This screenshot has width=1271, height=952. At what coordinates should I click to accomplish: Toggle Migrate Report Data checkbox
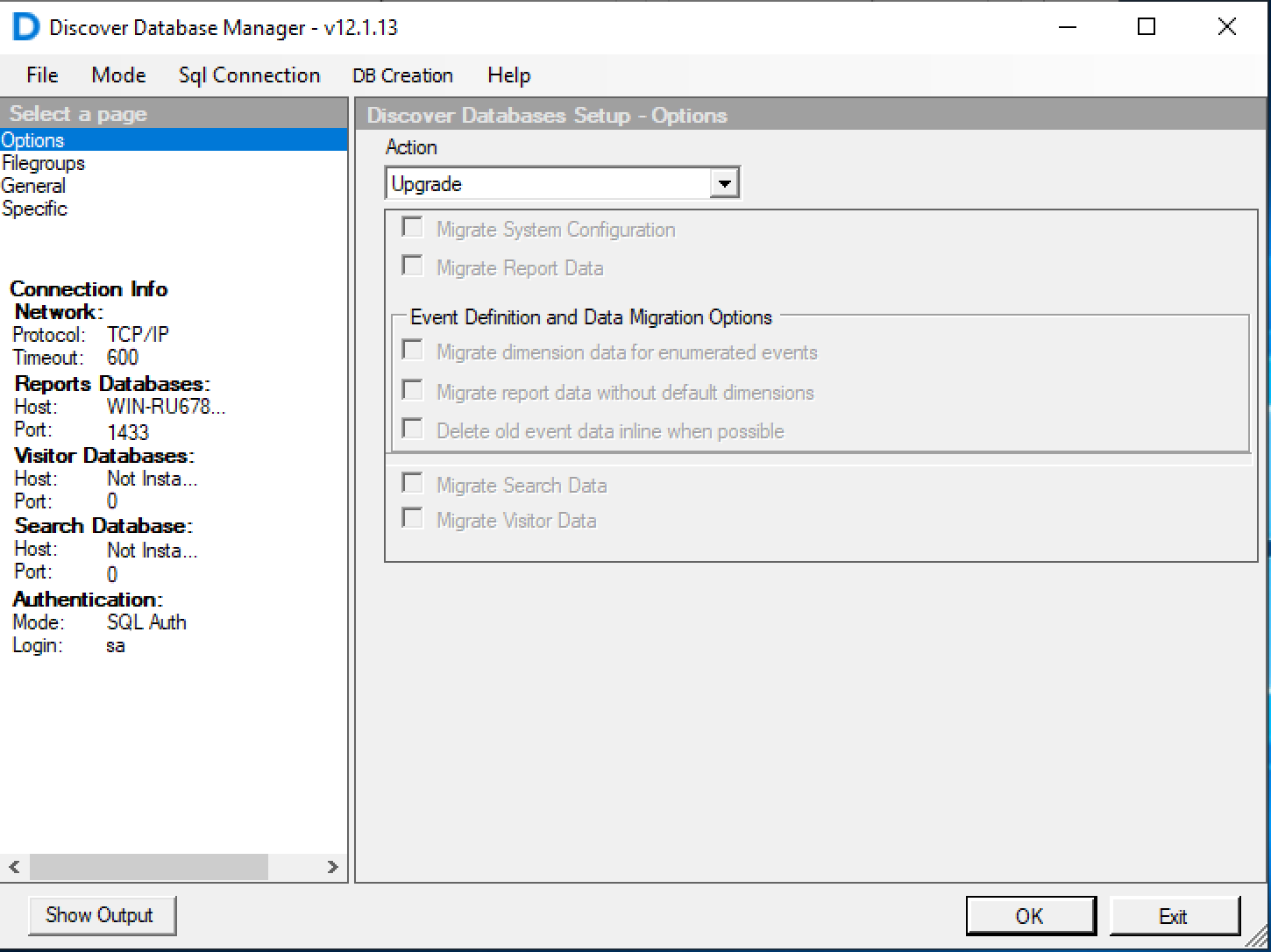(412, 266)
